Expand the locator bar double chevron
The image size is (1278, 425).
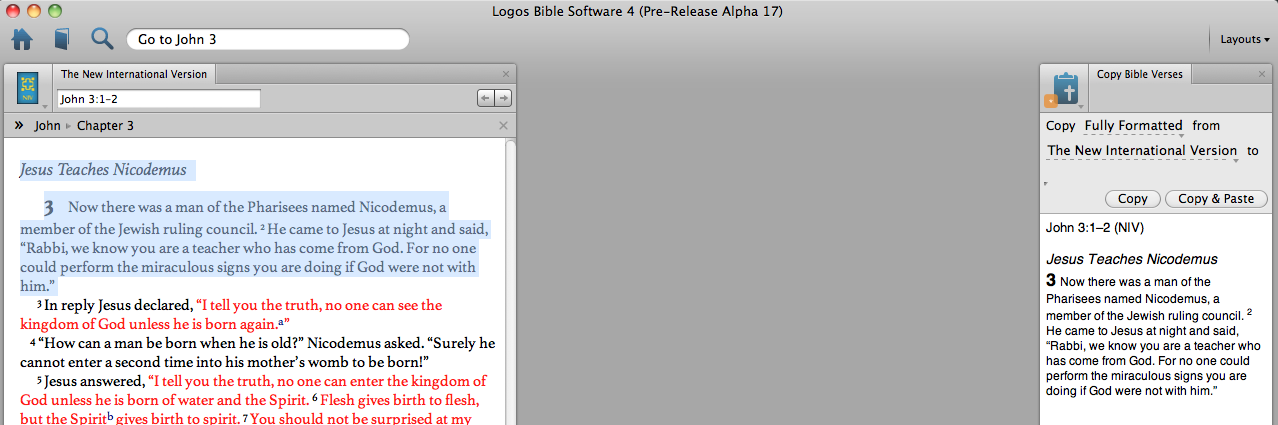click(20, 125)
